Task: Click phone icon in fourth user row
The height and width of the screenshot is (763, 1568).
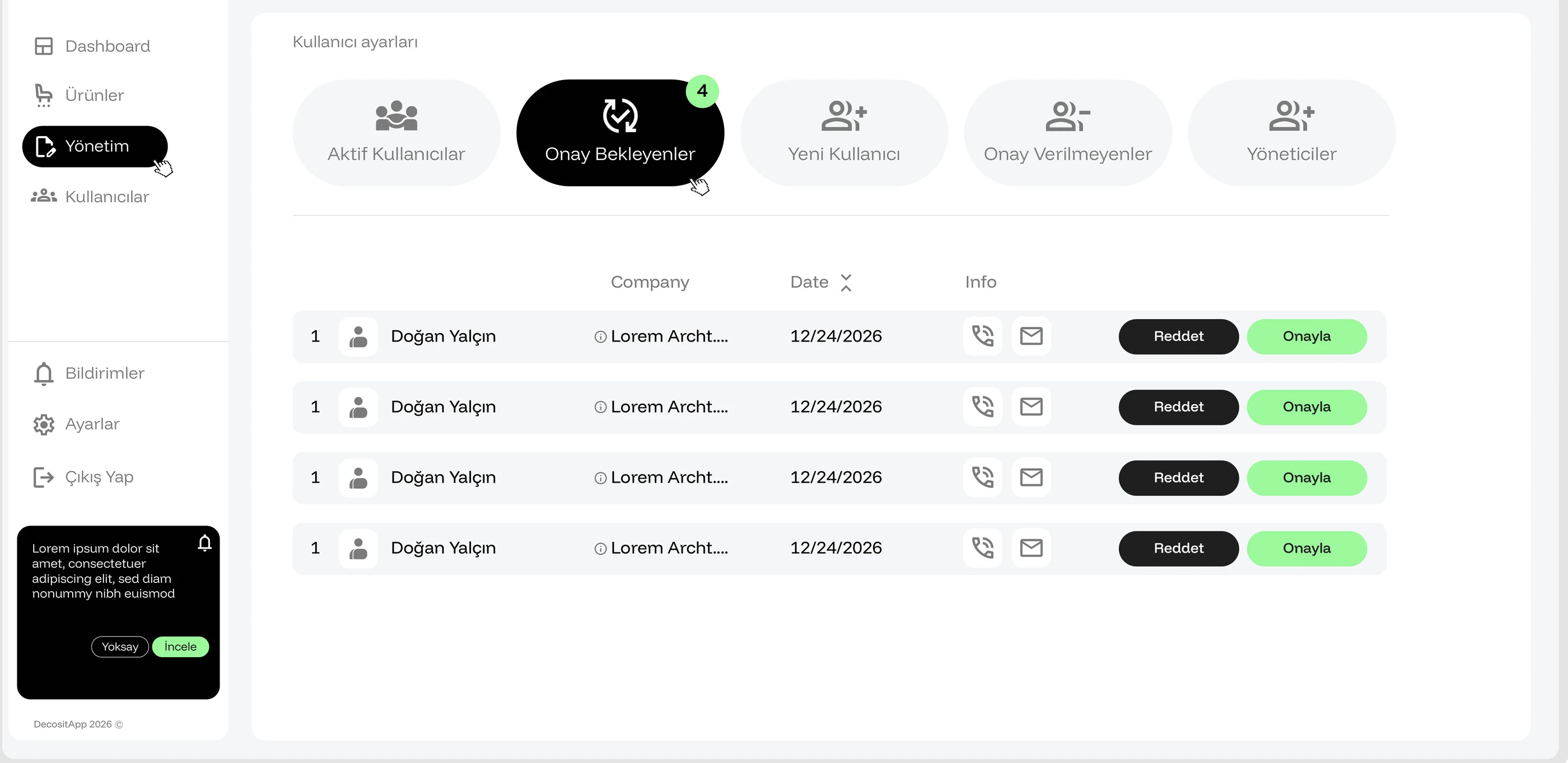Action: [982, 547]
